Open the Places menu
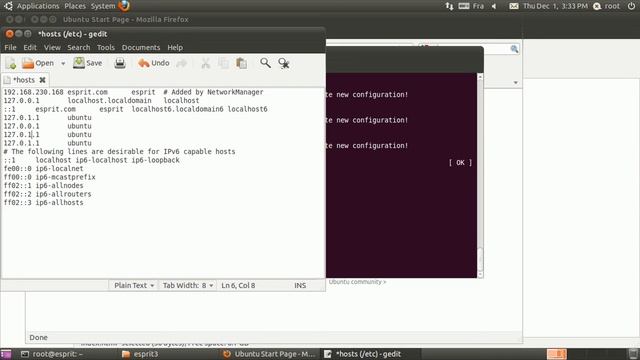 coord(75,6)
